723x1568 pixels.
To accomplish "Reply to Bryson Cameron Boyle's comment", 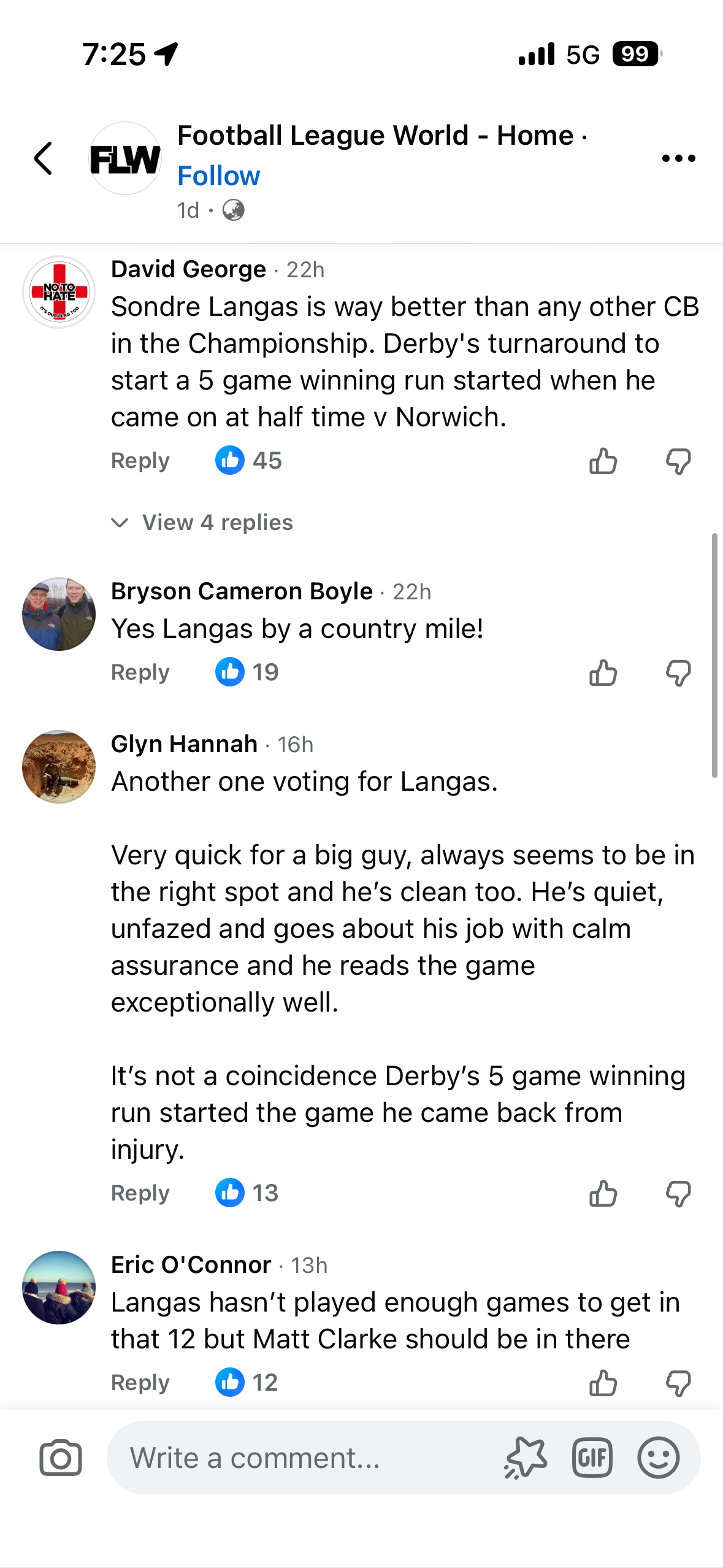I will coord(140,672).
